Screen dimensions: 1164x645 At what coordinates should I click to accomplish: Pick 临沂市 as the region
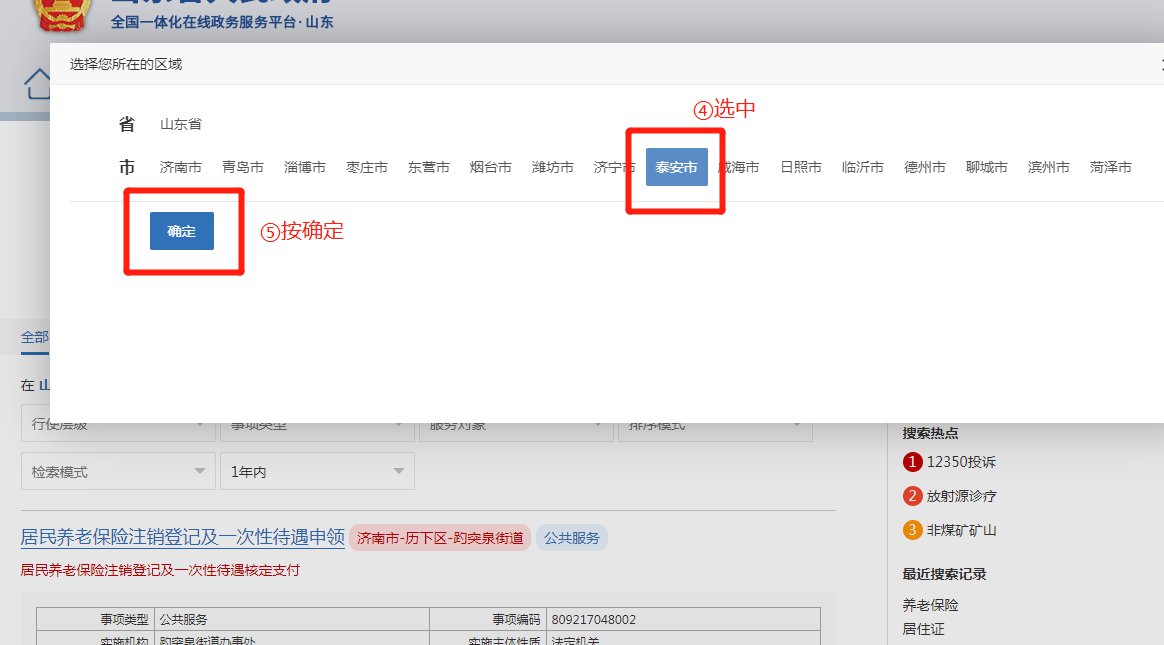(x=863, y=167)
